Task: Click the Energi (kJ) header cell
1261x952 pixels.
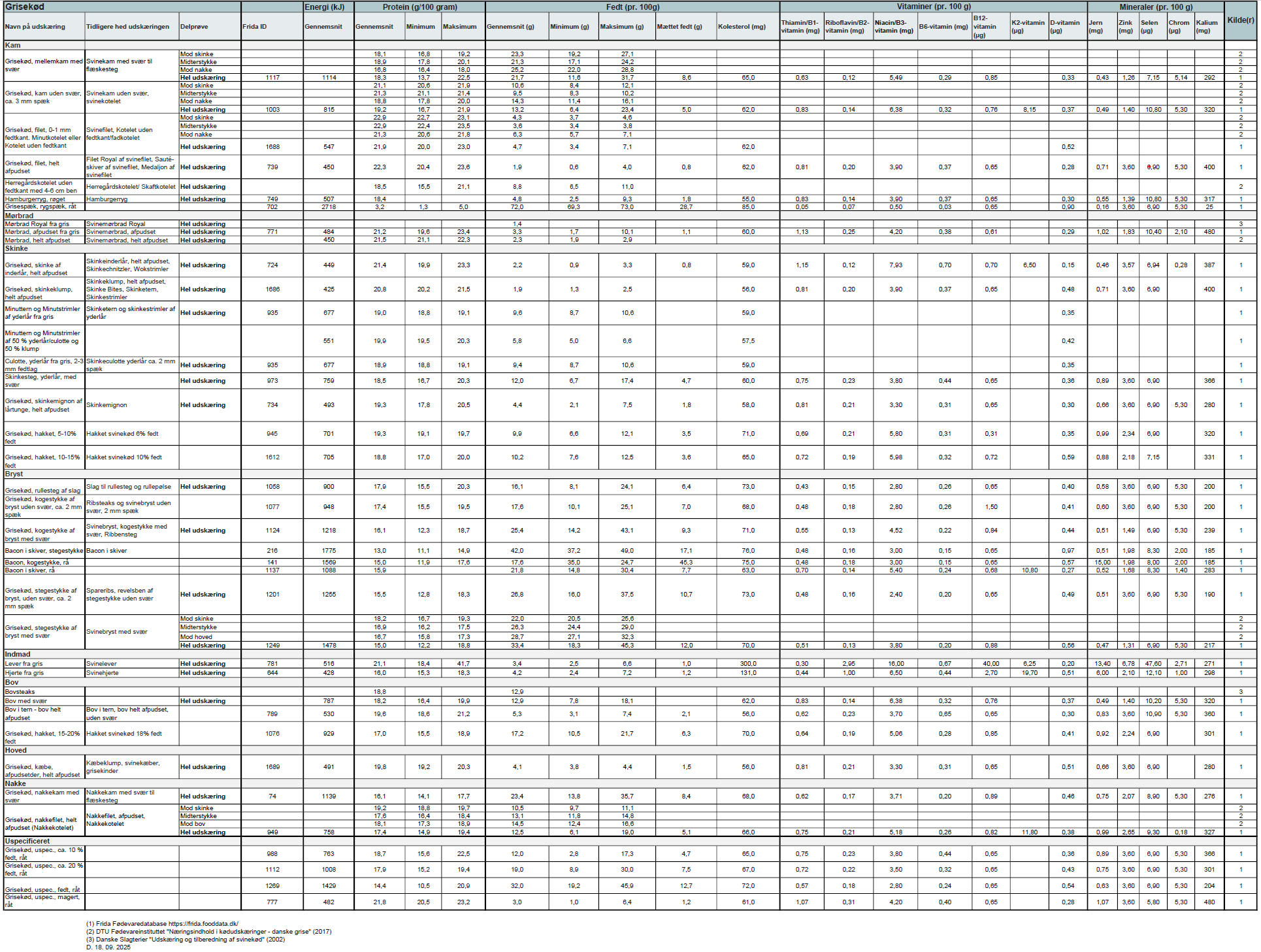Action: (x=325, y=7)
